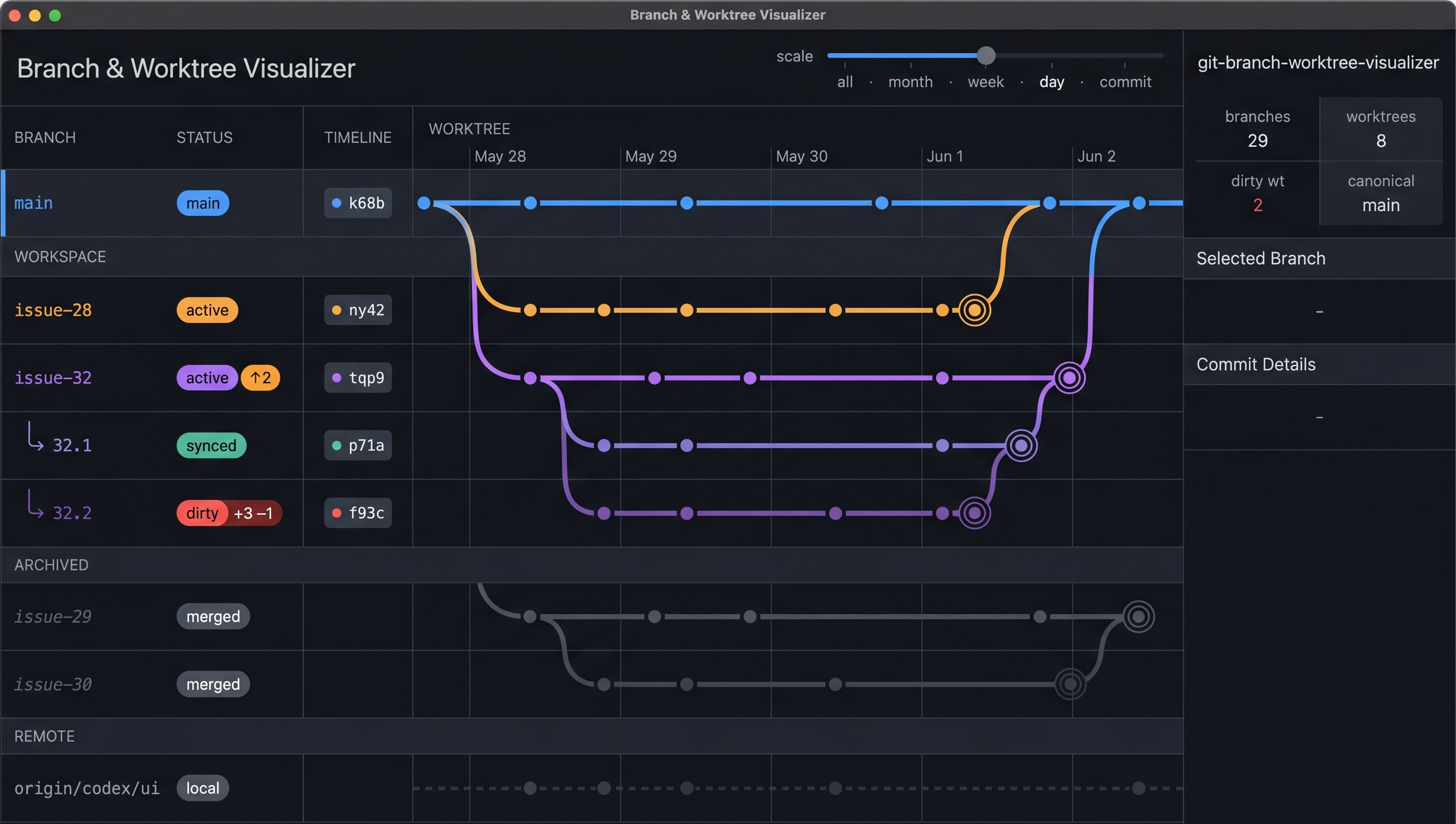The height and width of the screenshot is (824, 1456).
Task: Set scale to all
Action: (845, 82)
